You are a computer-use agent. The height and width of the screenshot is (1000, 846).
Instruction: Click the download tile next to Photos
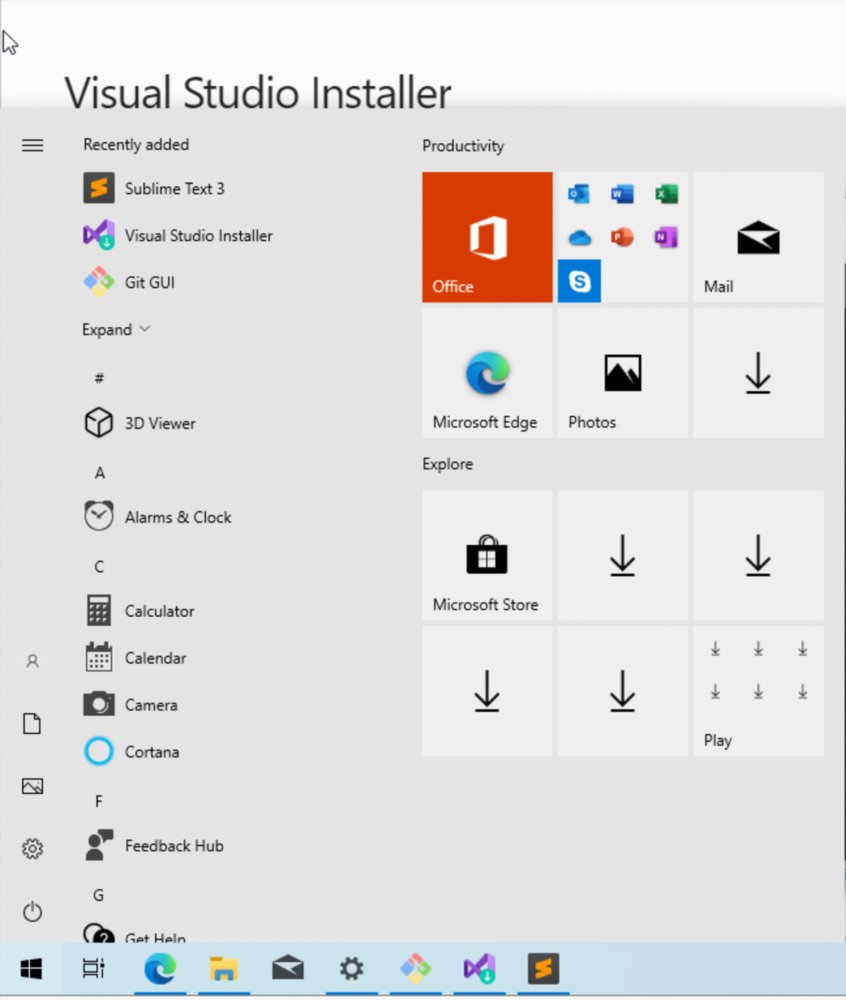coord(758,372)
